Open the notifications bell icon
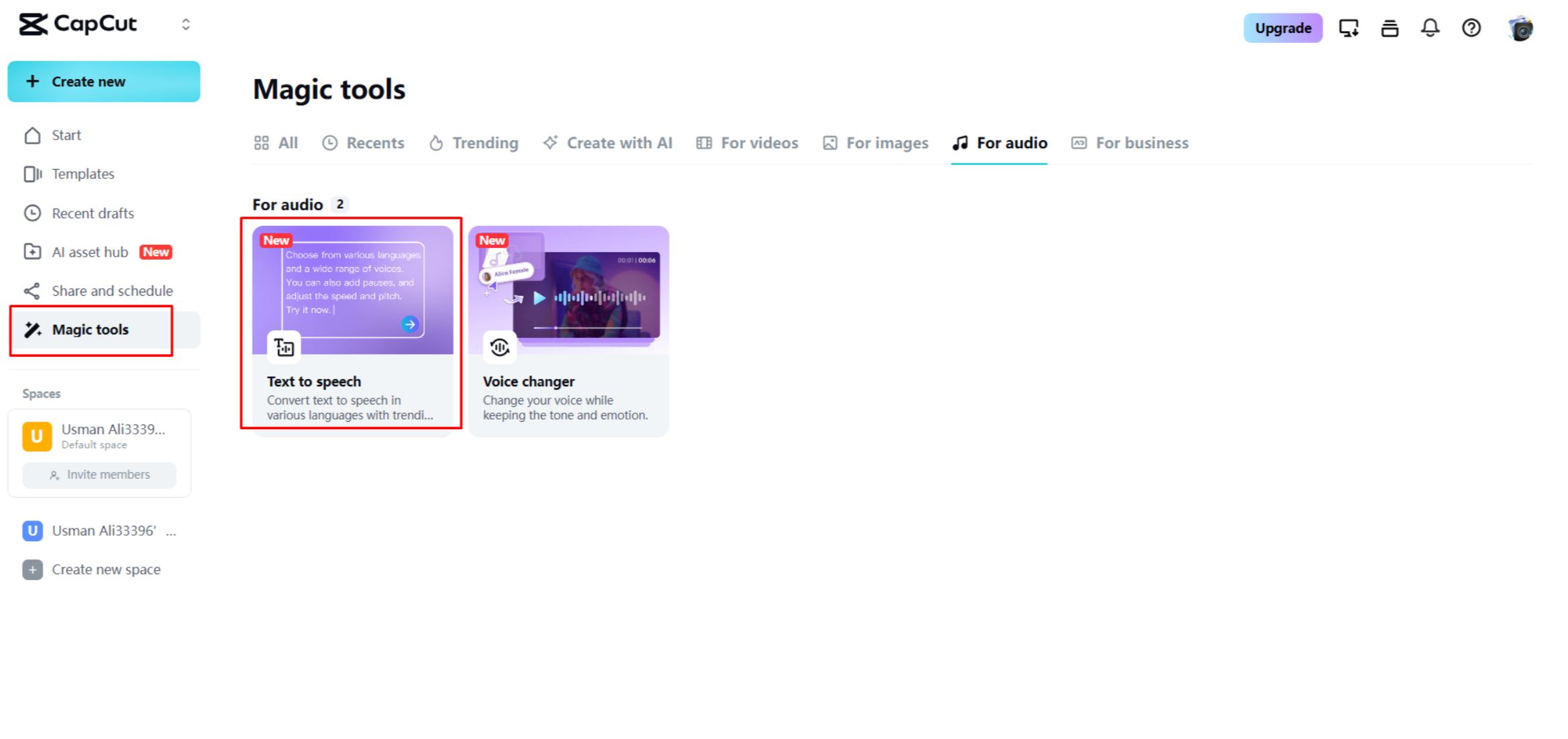 click(x=1430, y=28)
